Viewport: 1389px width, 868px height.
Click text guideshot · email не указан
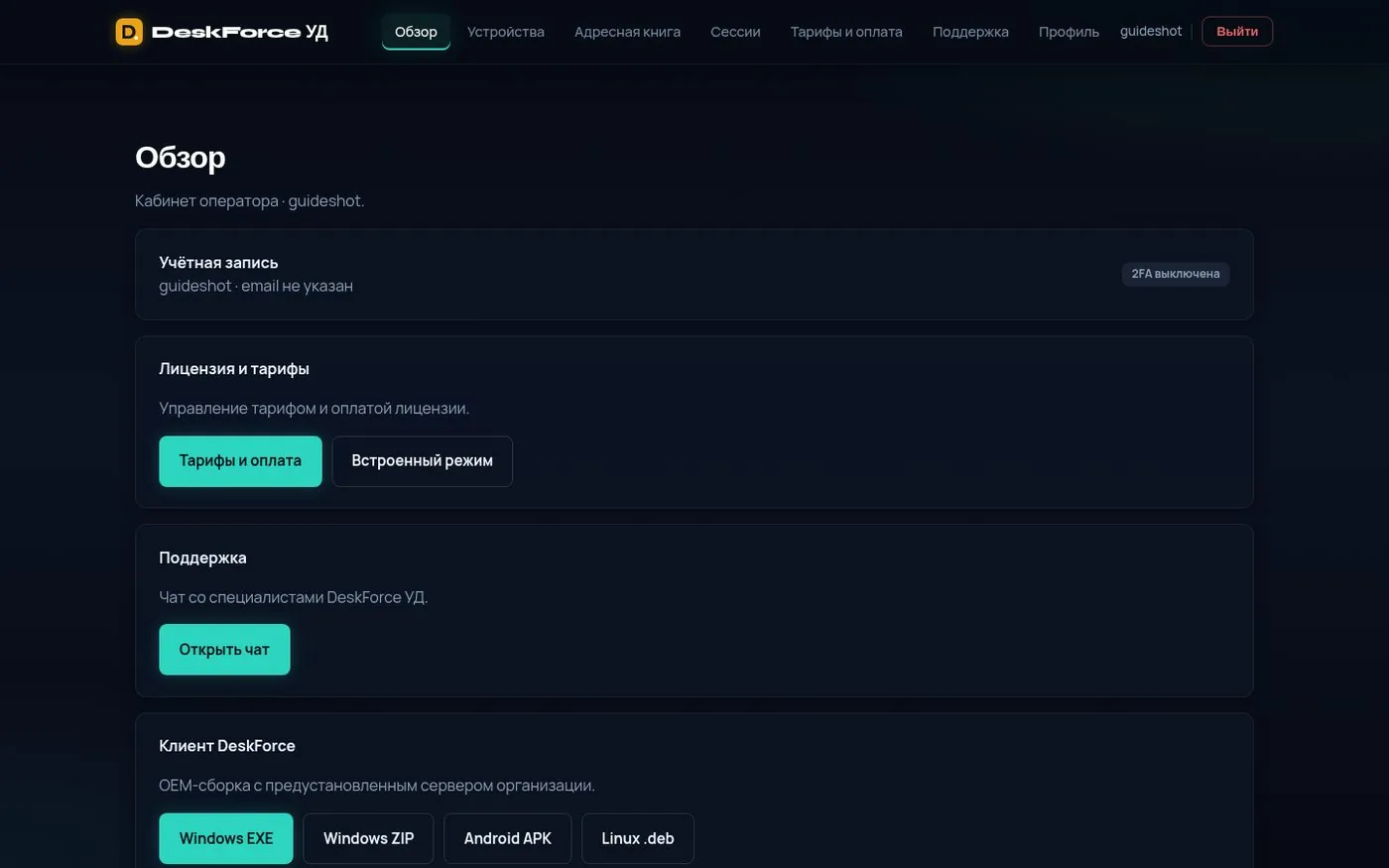(256, 286)
